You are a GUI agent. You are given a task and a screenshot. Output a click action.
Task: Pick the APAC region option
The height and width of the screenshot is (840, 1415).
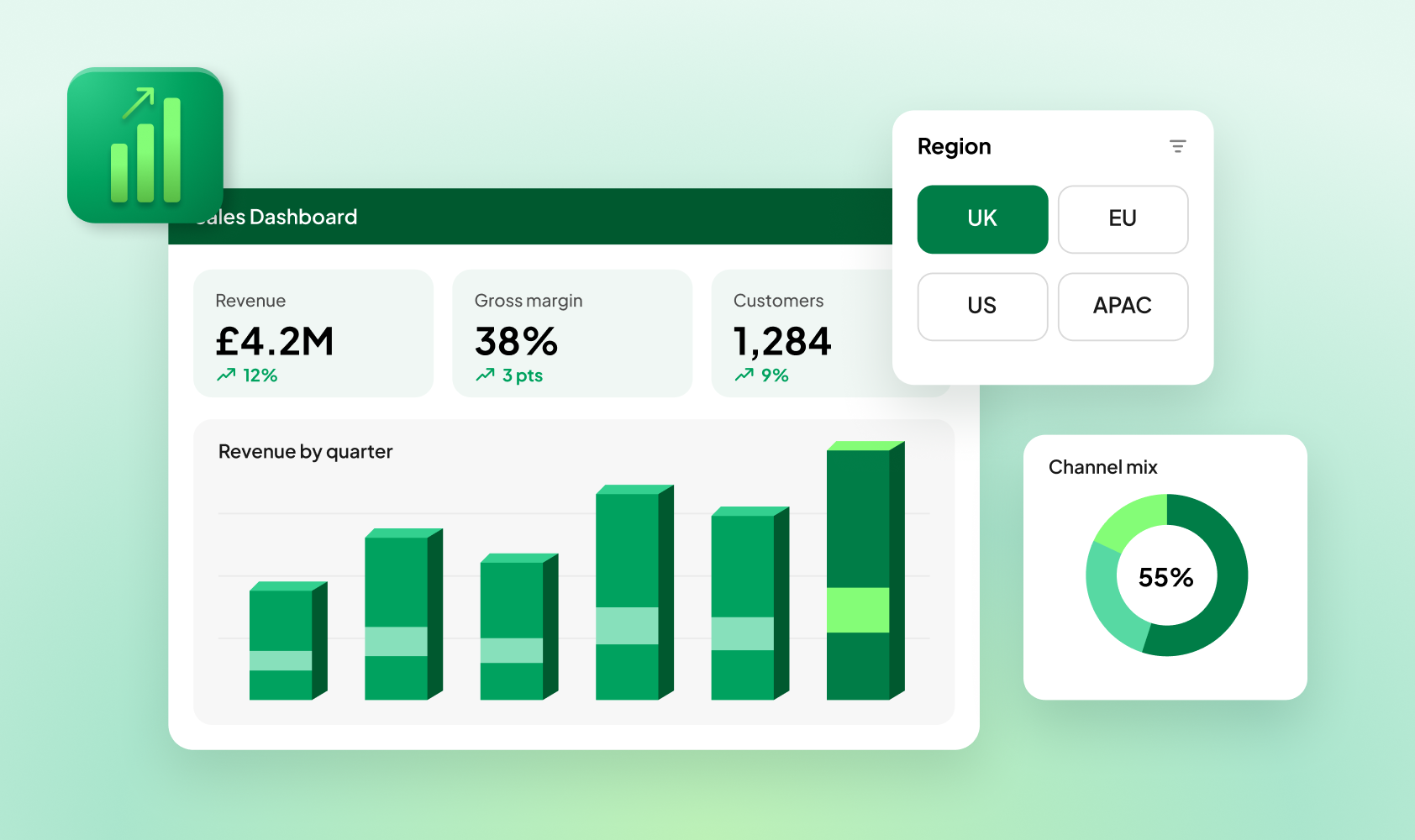tap(1123, 307)
